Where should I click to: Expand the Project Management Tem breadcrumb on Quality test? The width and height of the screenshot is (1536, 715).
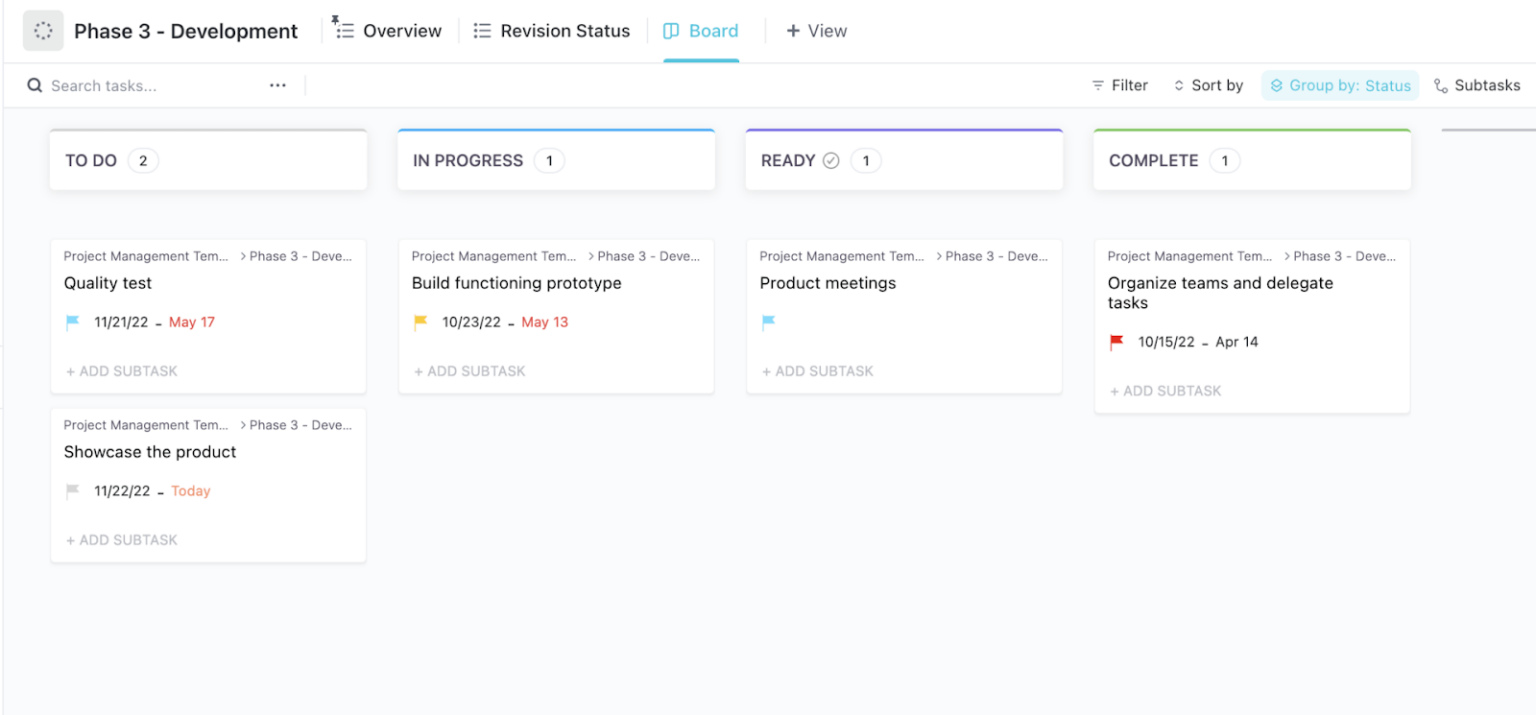pyautogui.click(x=146, y=256)
